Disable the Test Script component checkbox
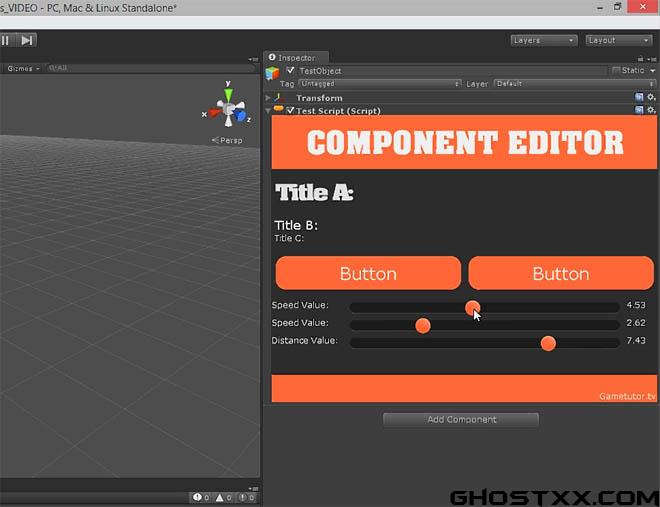The width and height of the screenshot is (660, 507). (x=290, y=110)
